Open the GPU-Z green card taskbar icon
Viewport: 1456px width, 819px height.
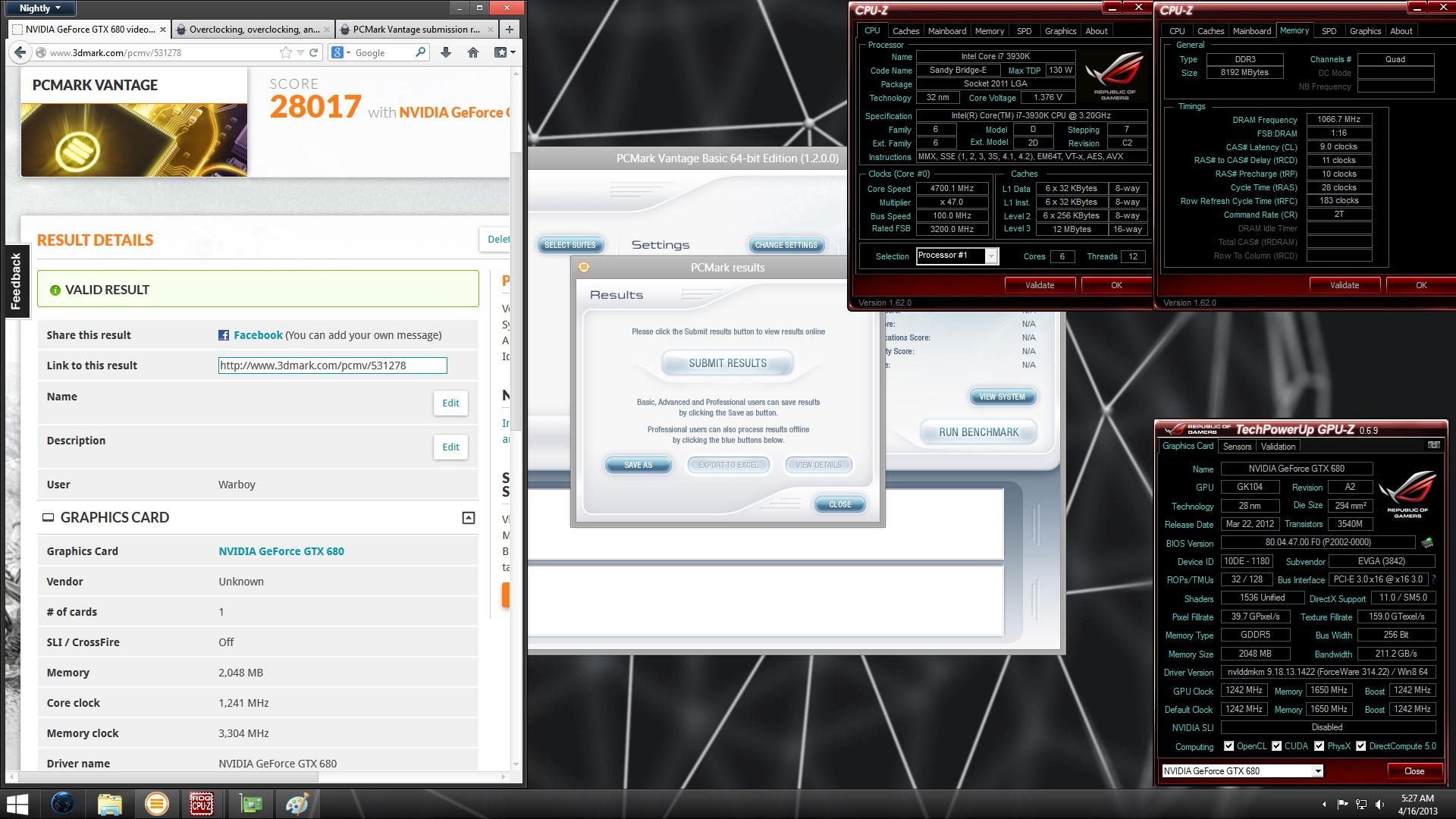(250, 803)
